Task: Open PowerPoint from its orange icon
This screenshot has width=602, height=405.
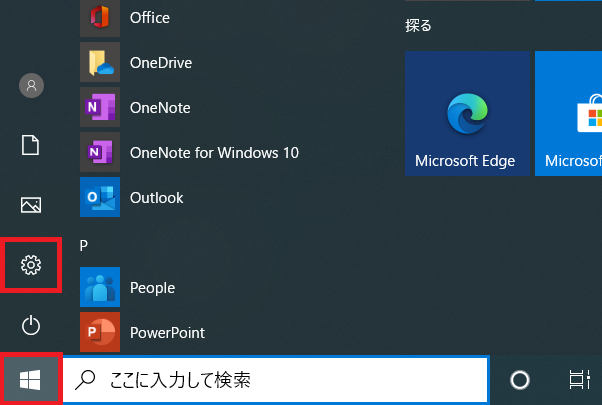Action: pyautogui.click(x=100, y=332)
